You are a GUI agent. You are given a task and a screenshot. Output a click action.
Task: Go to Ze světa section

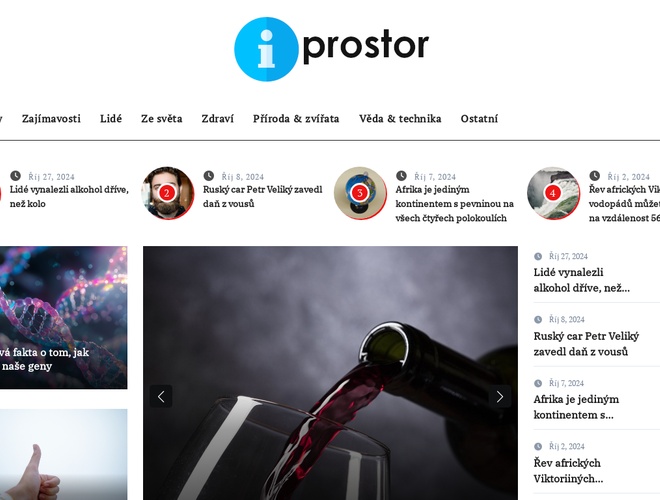click(x=162, y=119)
